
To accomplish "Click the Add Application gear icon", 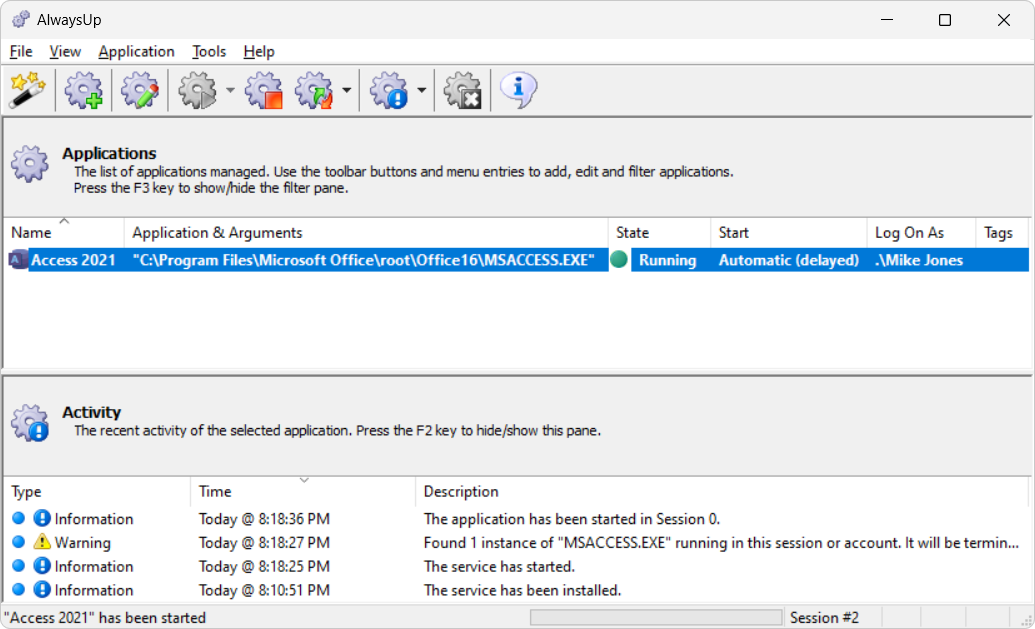I will click(83, 90).
